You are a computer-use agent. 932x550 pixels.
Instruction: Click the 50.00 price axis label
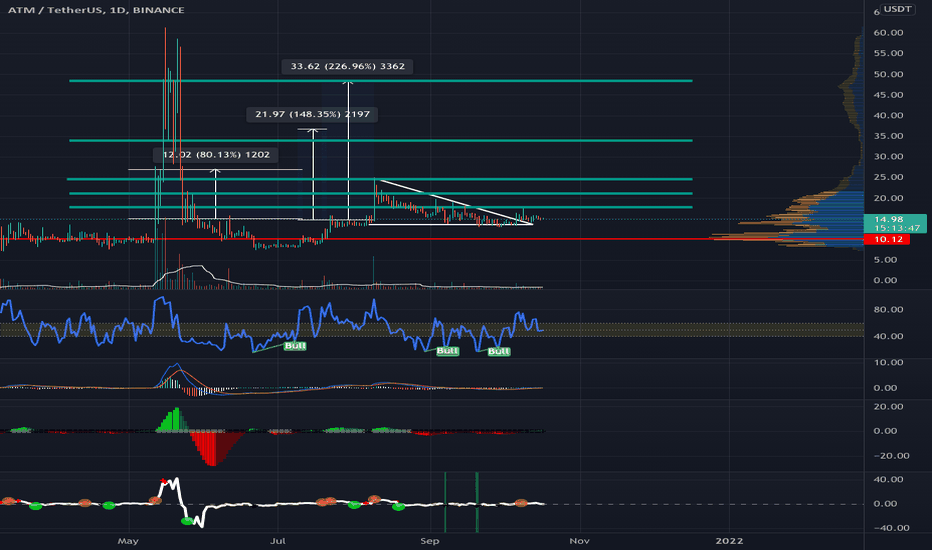[x=888, y=74]
